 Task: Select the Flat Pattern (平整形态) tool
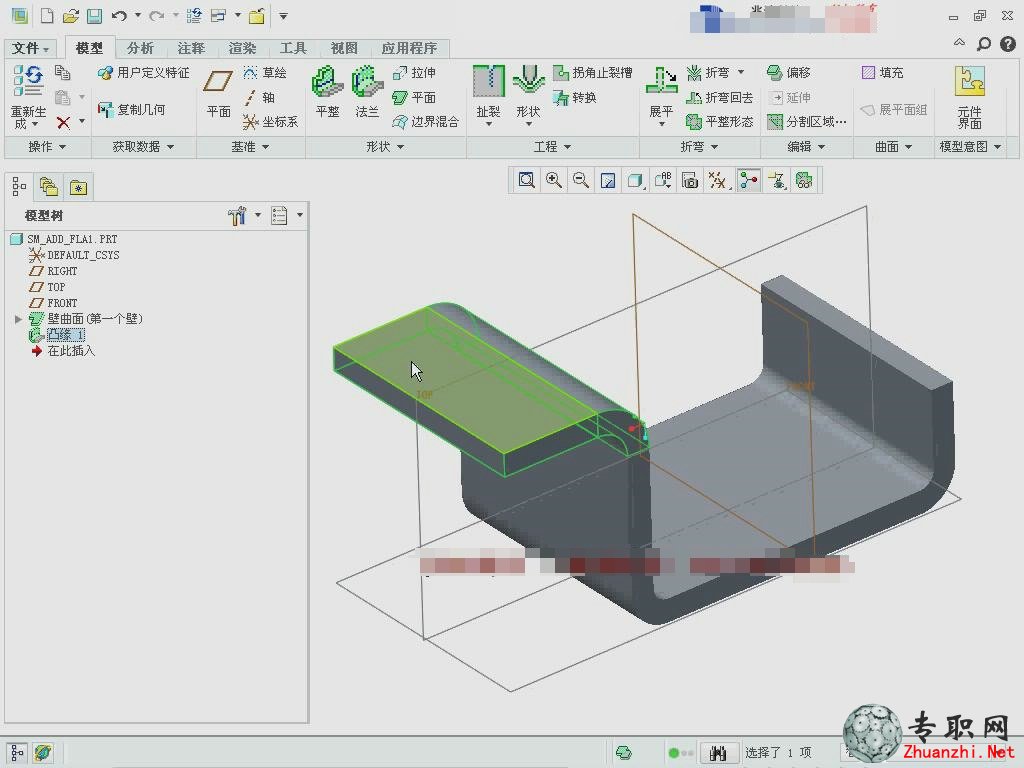(720, 121)
